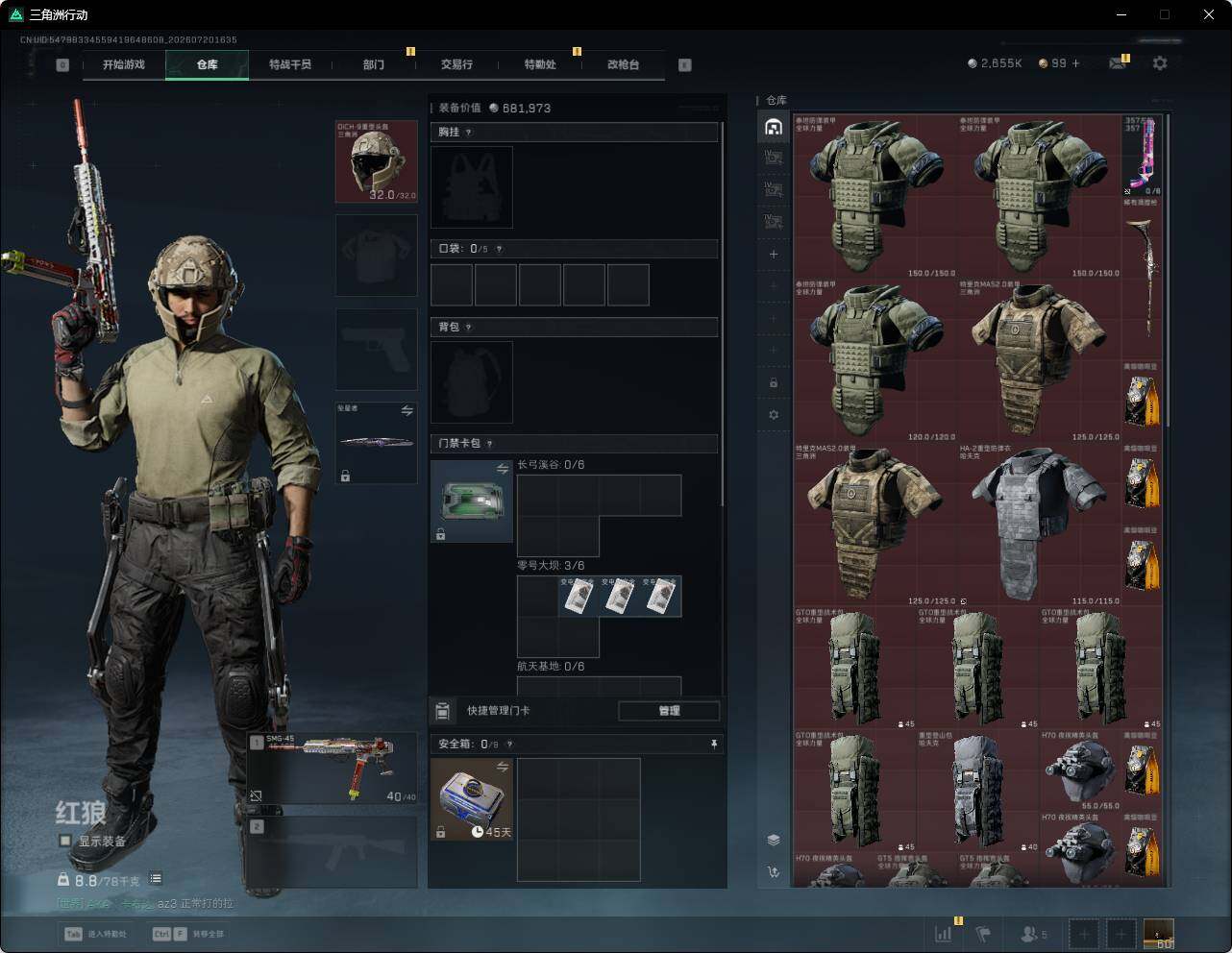1232x953 pixels.
Task: Select the equipped DICH helmet slot
Action: coord(377,161)
